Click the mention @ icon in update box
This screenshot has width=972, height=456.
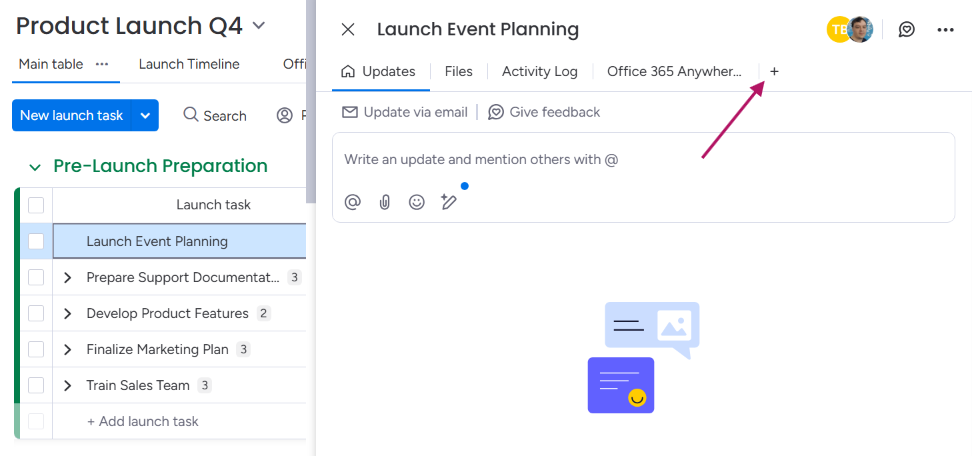coord(353,202)
